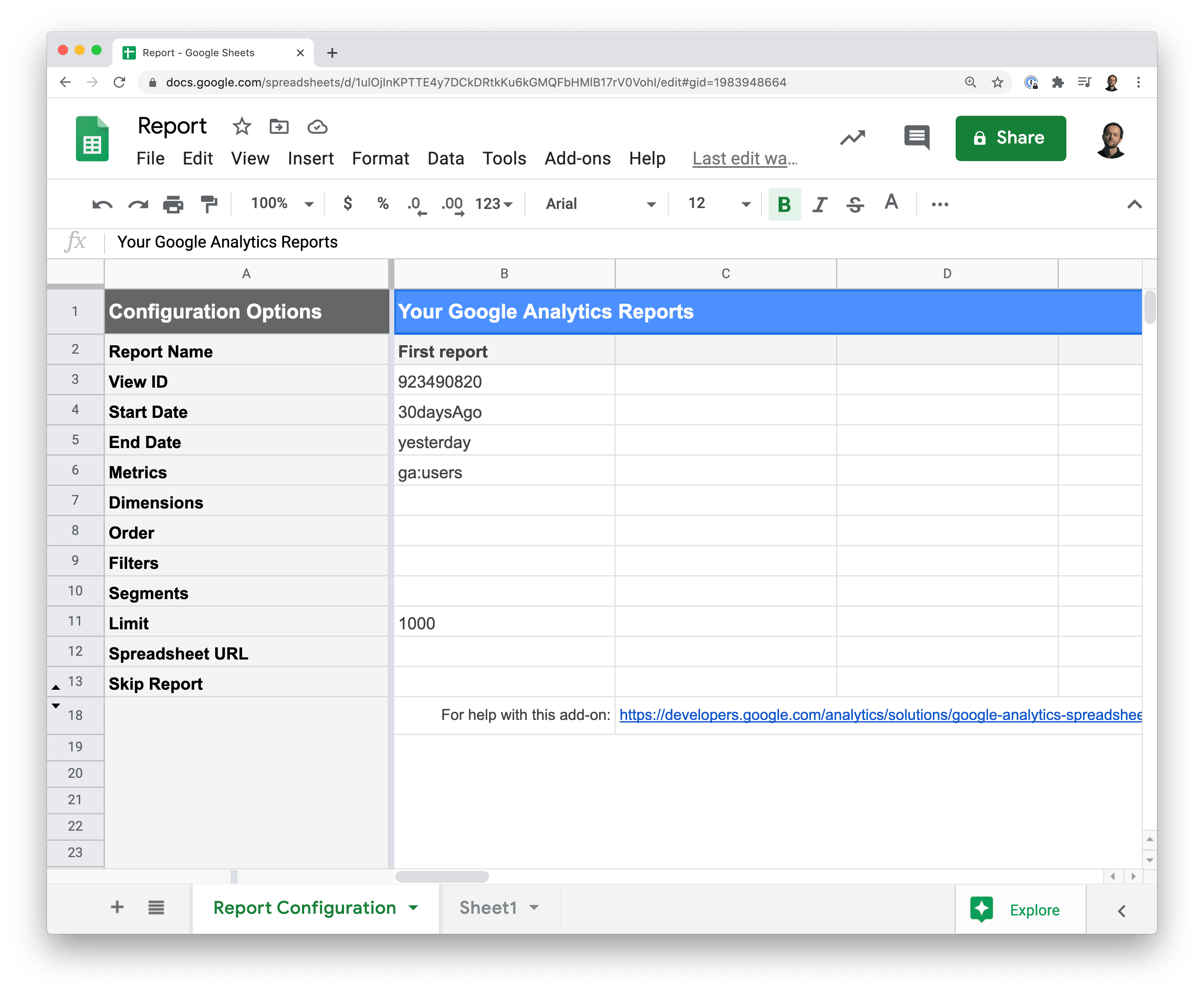Open Report Configuration tab dropdown arrow
The height and width of the screenshot is (996, 1204).
click(x=413, y=908)
